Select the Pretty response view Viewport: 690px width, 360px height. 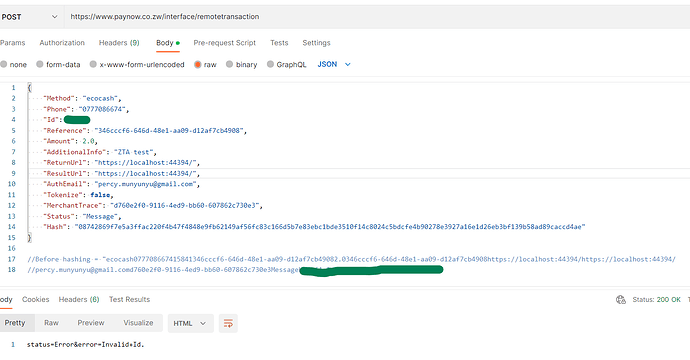(x=15, y=323)
